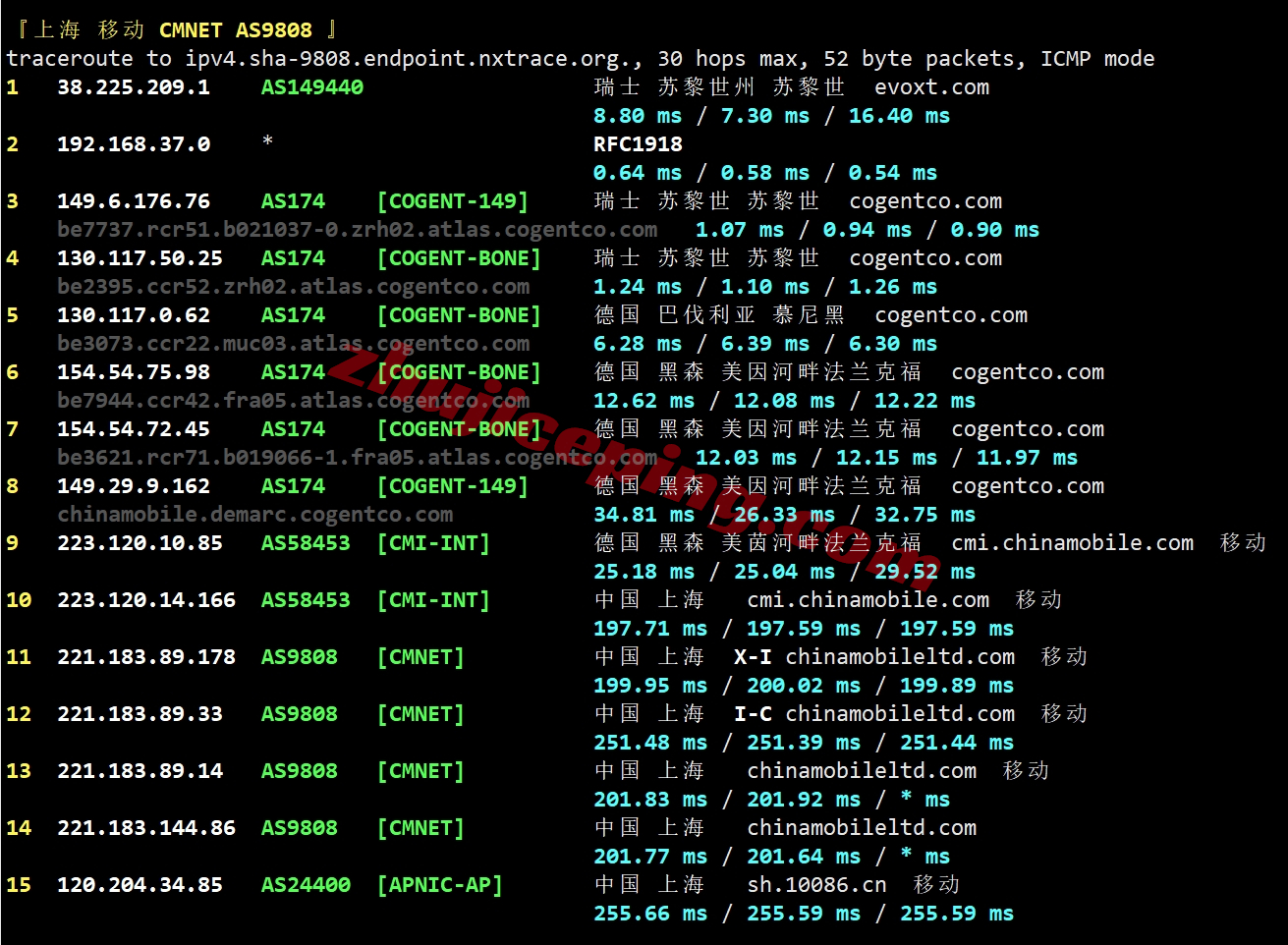Viewport: 1288px width, 945px height.
Task: Select the hop 7 address 154.54.72.45
Action: point(134,429)
